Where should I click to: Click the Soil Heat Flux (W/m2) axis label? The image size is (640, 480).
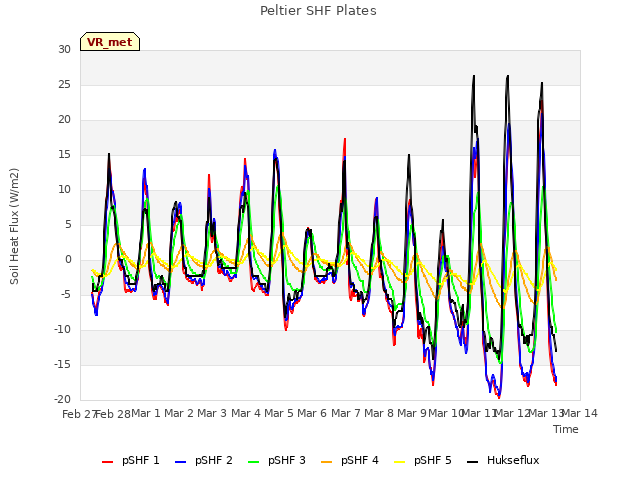(x=14, y=226)
